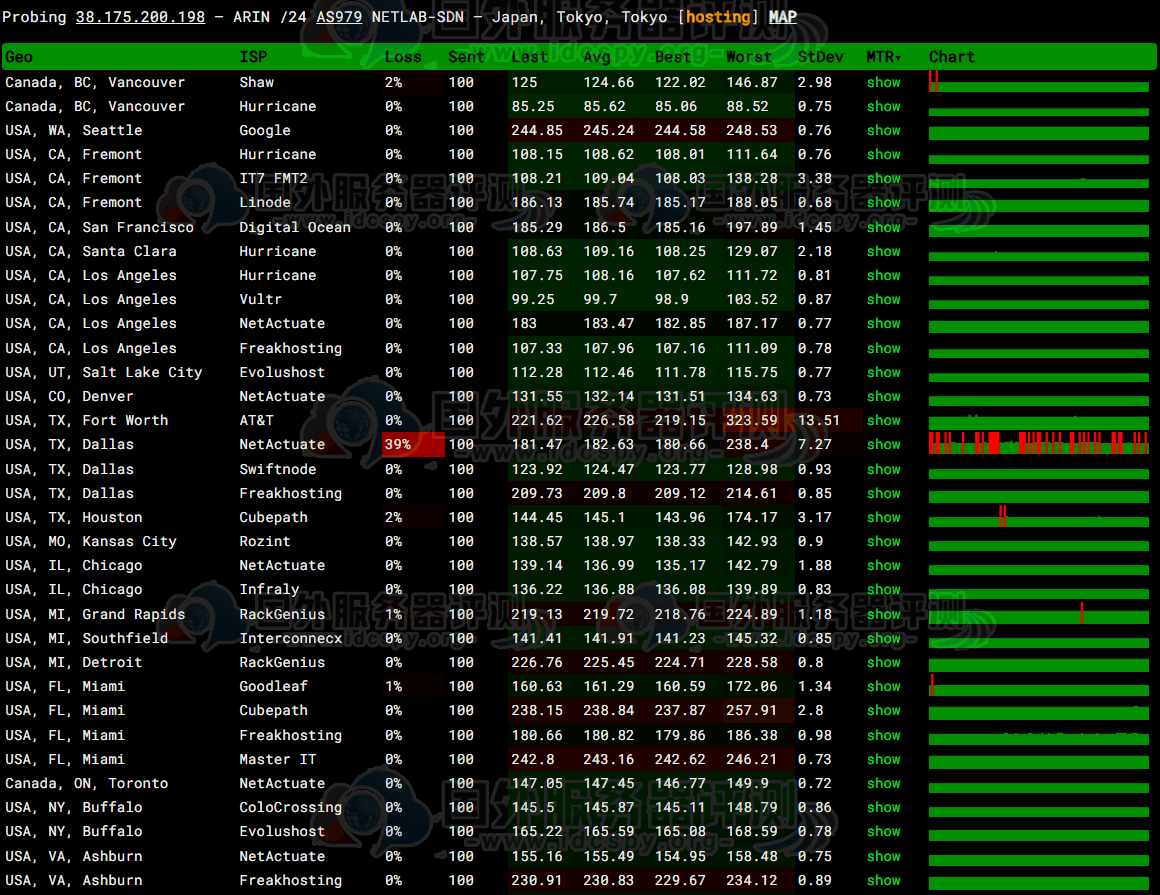Viewport: 1160px width, 895px height.
Task: Open the show link for Linode Fremont
Action: [x=884, y=202]
